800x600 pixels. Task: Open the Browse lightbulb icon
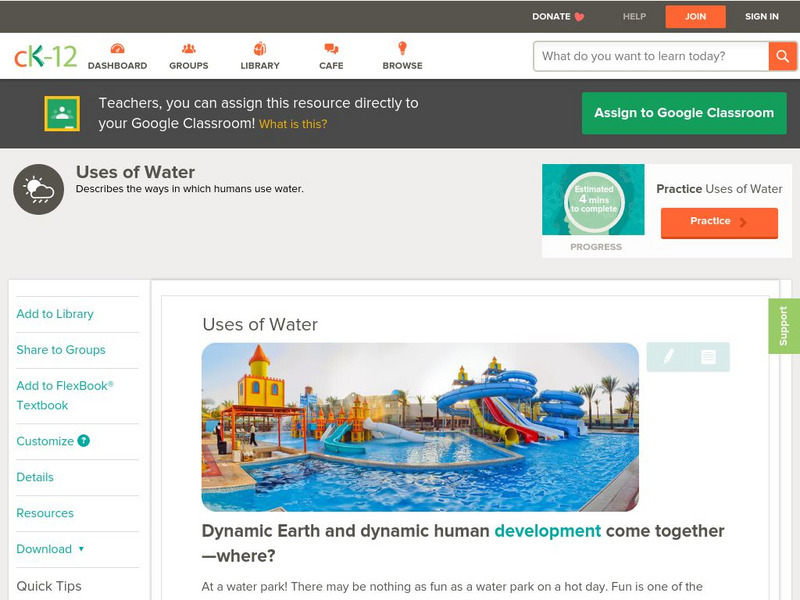tap(402, 49)
